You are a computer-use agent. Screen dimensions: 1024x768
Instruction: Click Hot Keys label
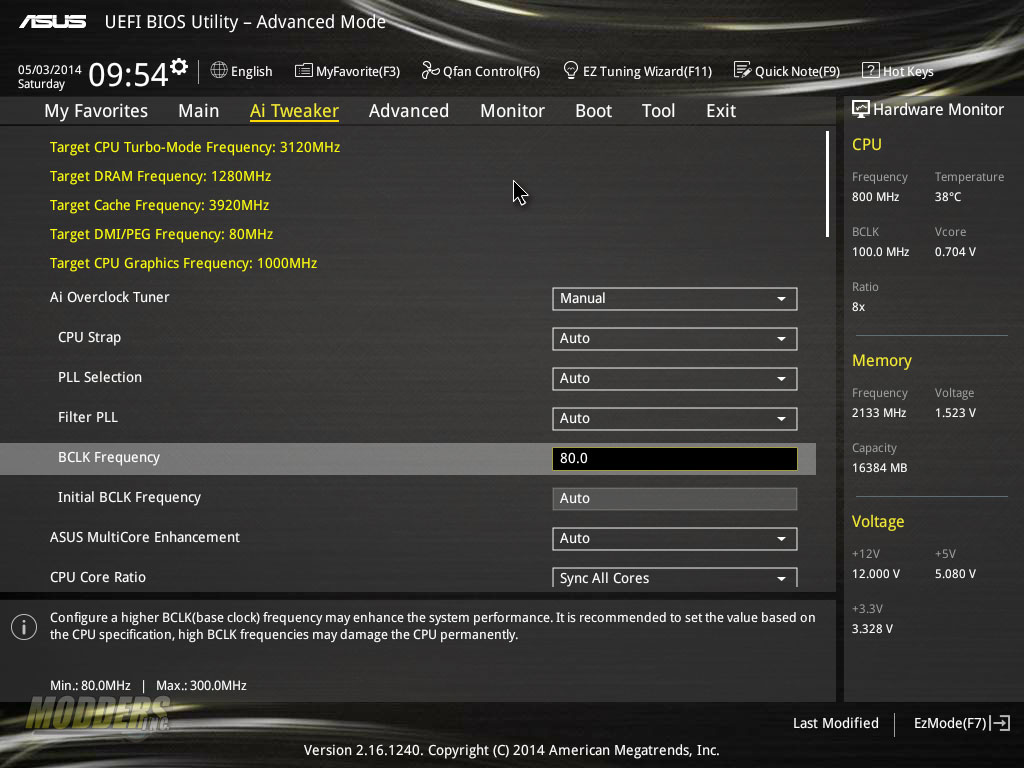pos(908,71)
